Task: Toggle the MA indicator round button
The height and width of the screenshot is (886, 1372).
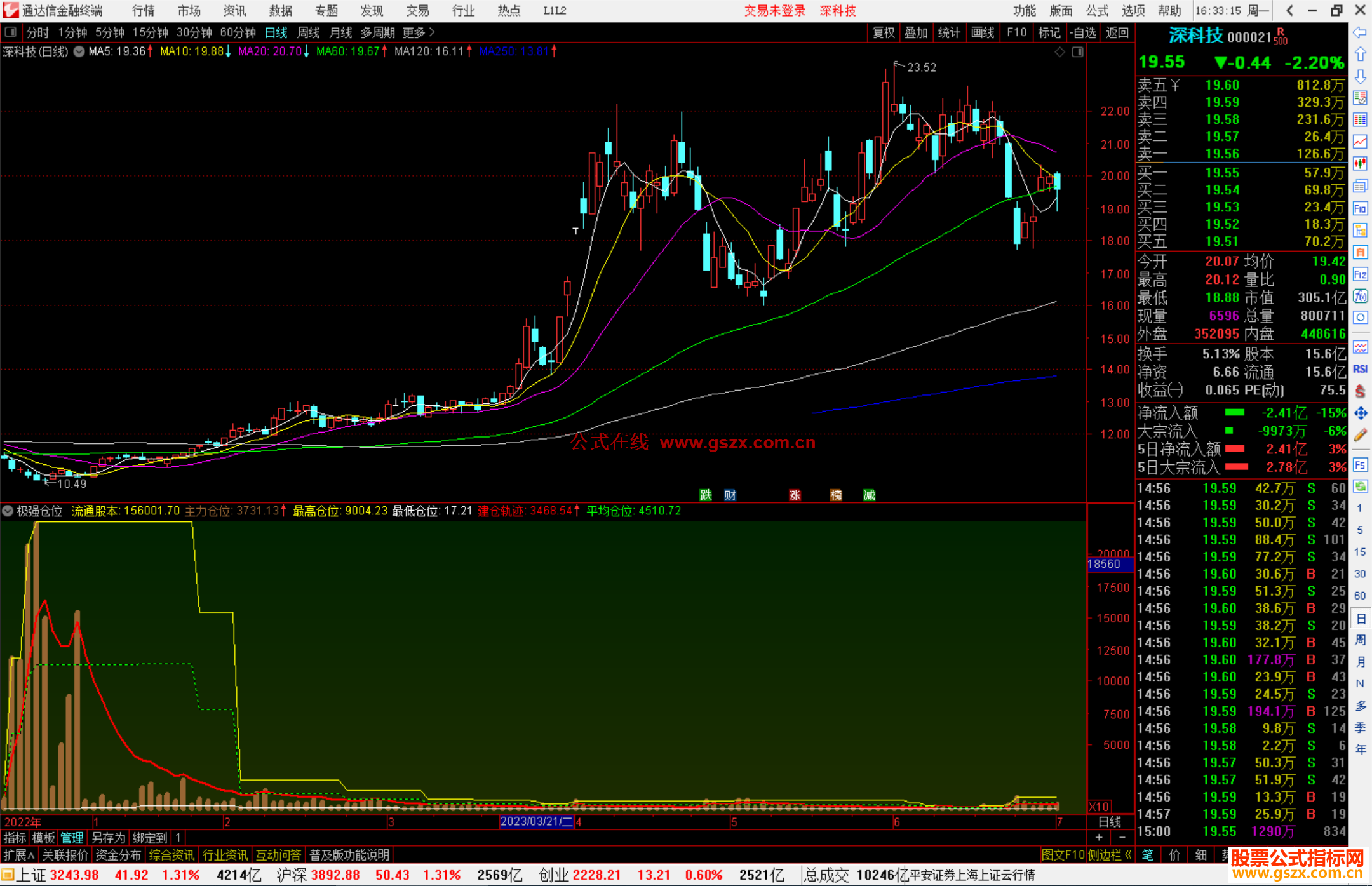Action: point(79,51)
